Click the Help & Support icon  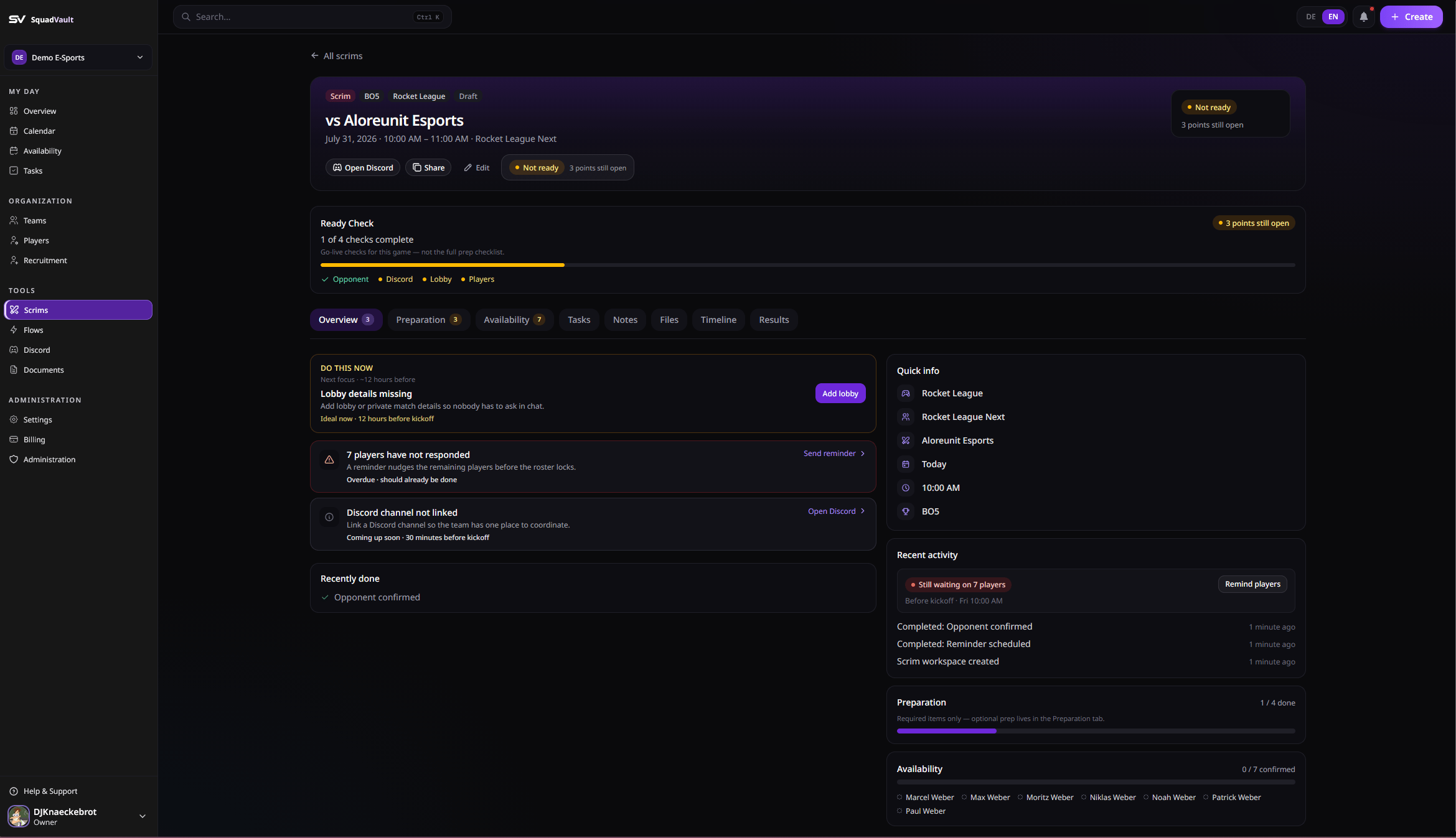point(14,791)
